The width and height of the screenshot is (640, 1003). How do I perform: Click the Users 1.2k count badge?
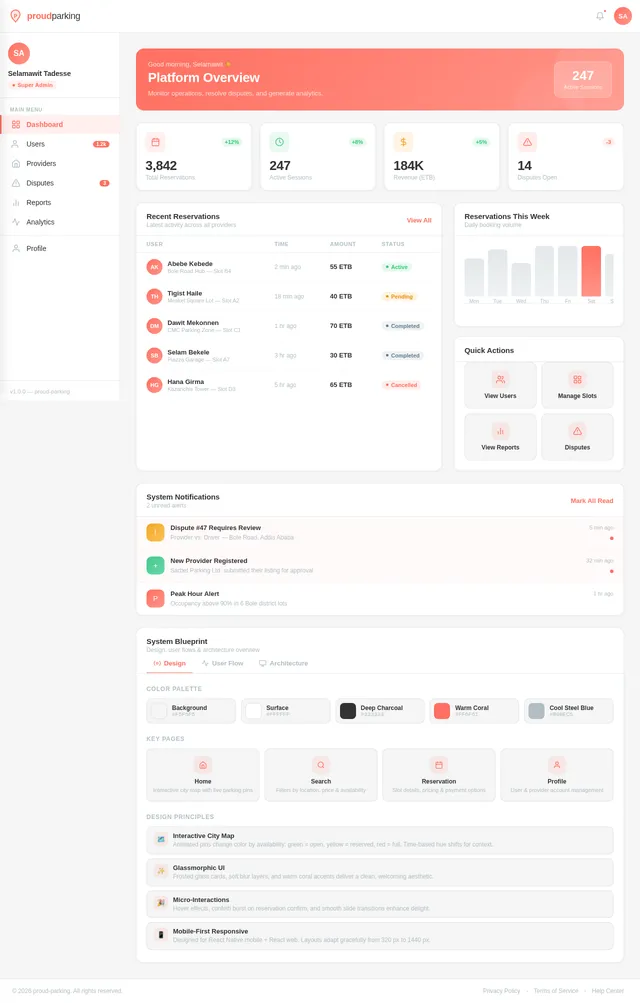[101, 145]
